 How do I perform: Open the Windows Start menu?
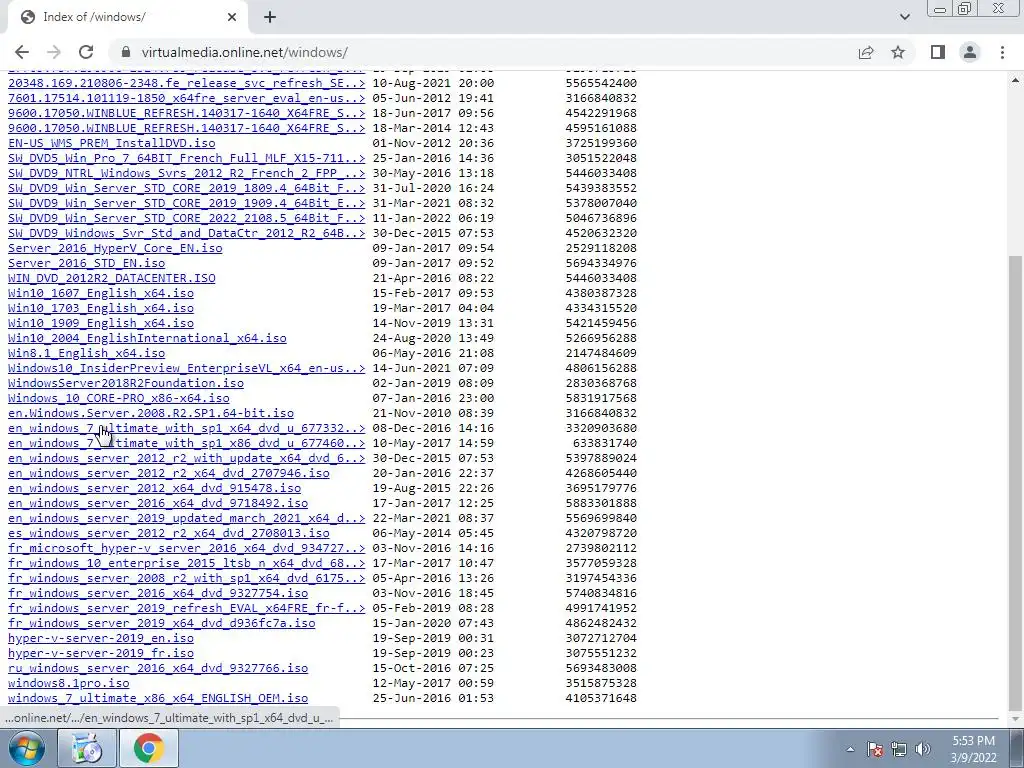pos(25,748)
